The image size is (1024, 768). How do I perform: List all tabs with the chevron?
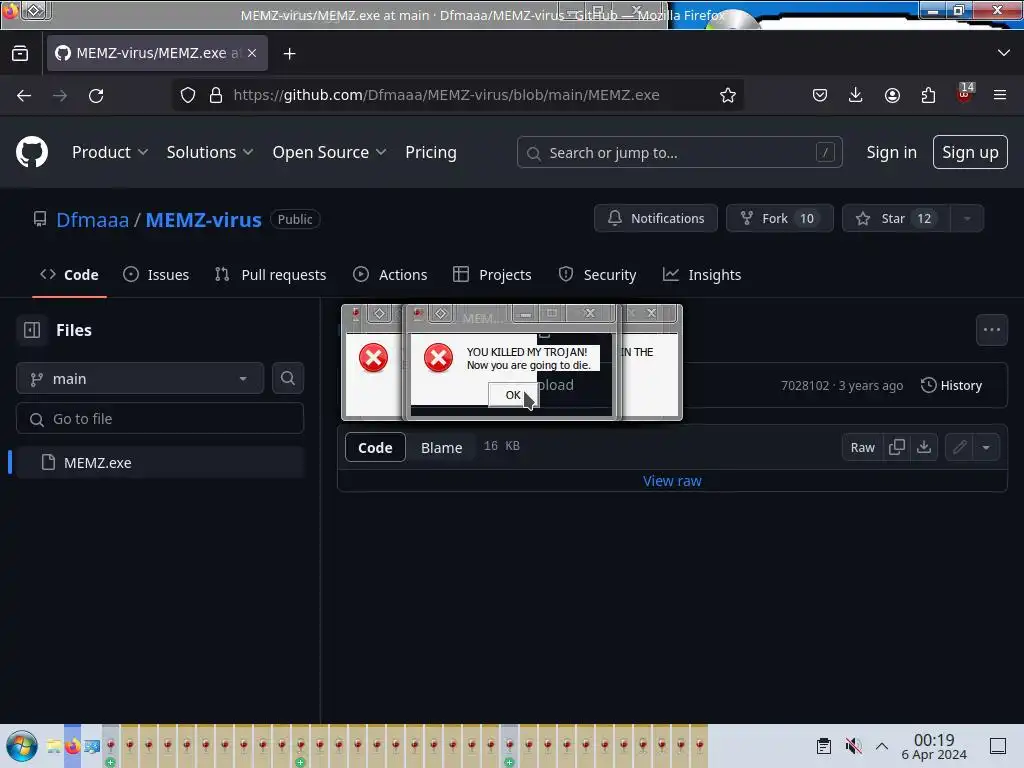pos(1004,53)
